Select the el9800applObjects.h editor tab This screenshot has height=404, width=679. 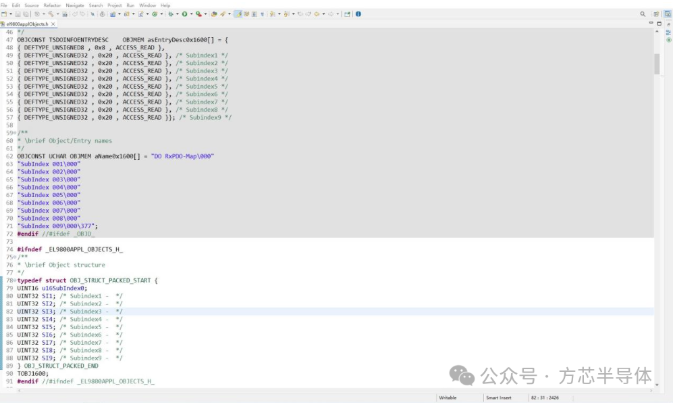tap(27, 24)
